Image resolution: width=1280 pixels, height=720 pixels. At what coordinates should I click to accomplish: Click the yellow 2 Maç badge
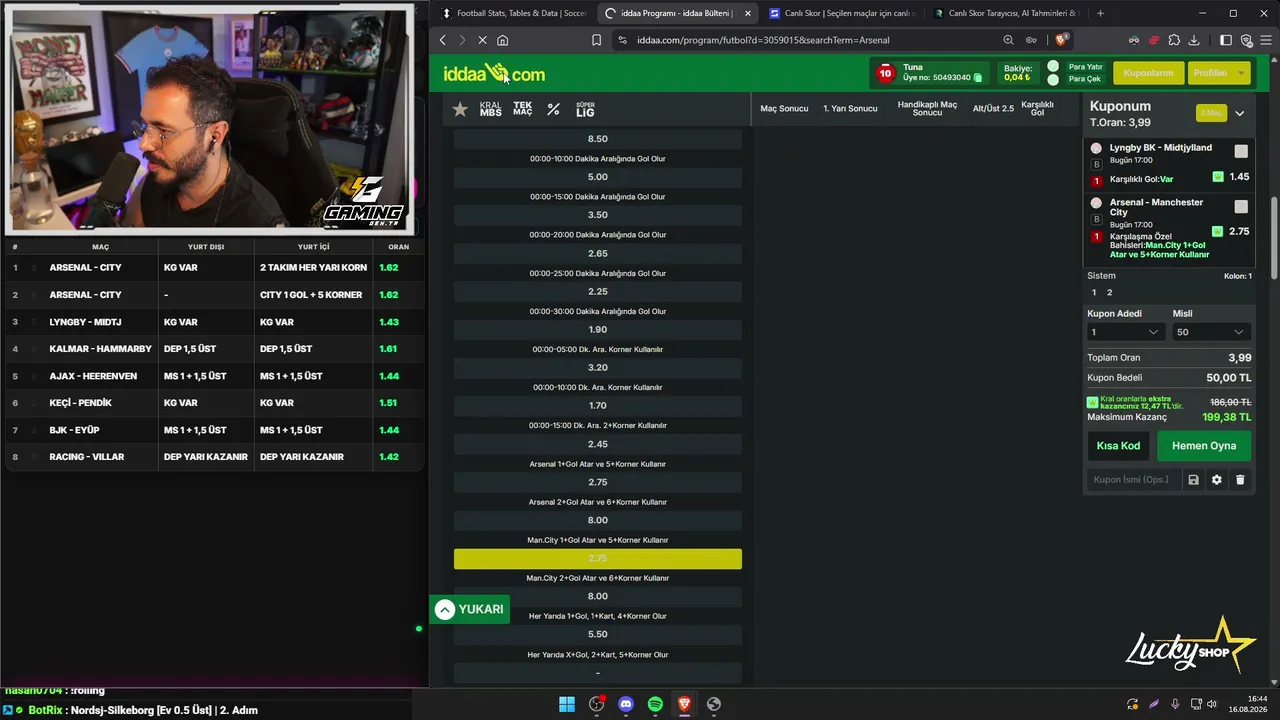[x=1212, y=113]
